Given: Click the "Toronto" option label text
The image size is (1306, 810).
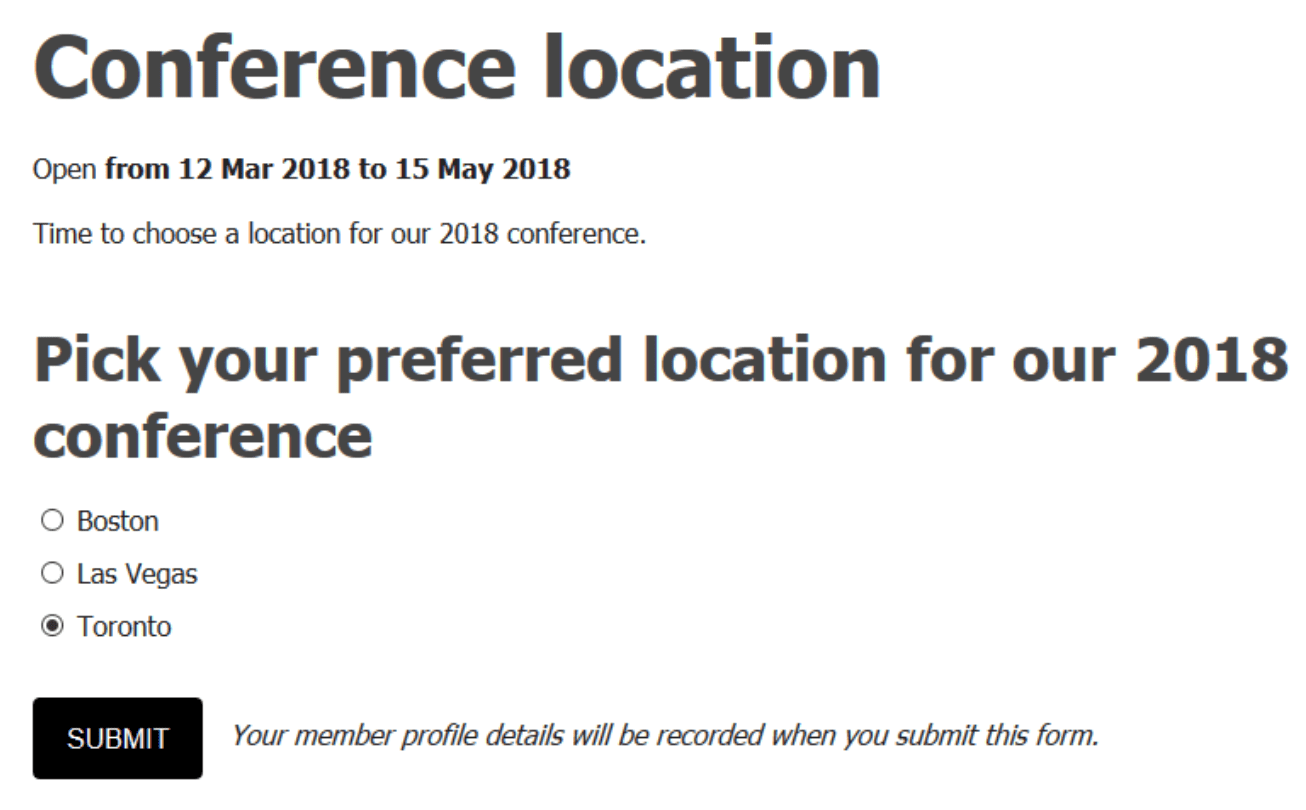Looking at the screenshot, I should coord(124,627).
